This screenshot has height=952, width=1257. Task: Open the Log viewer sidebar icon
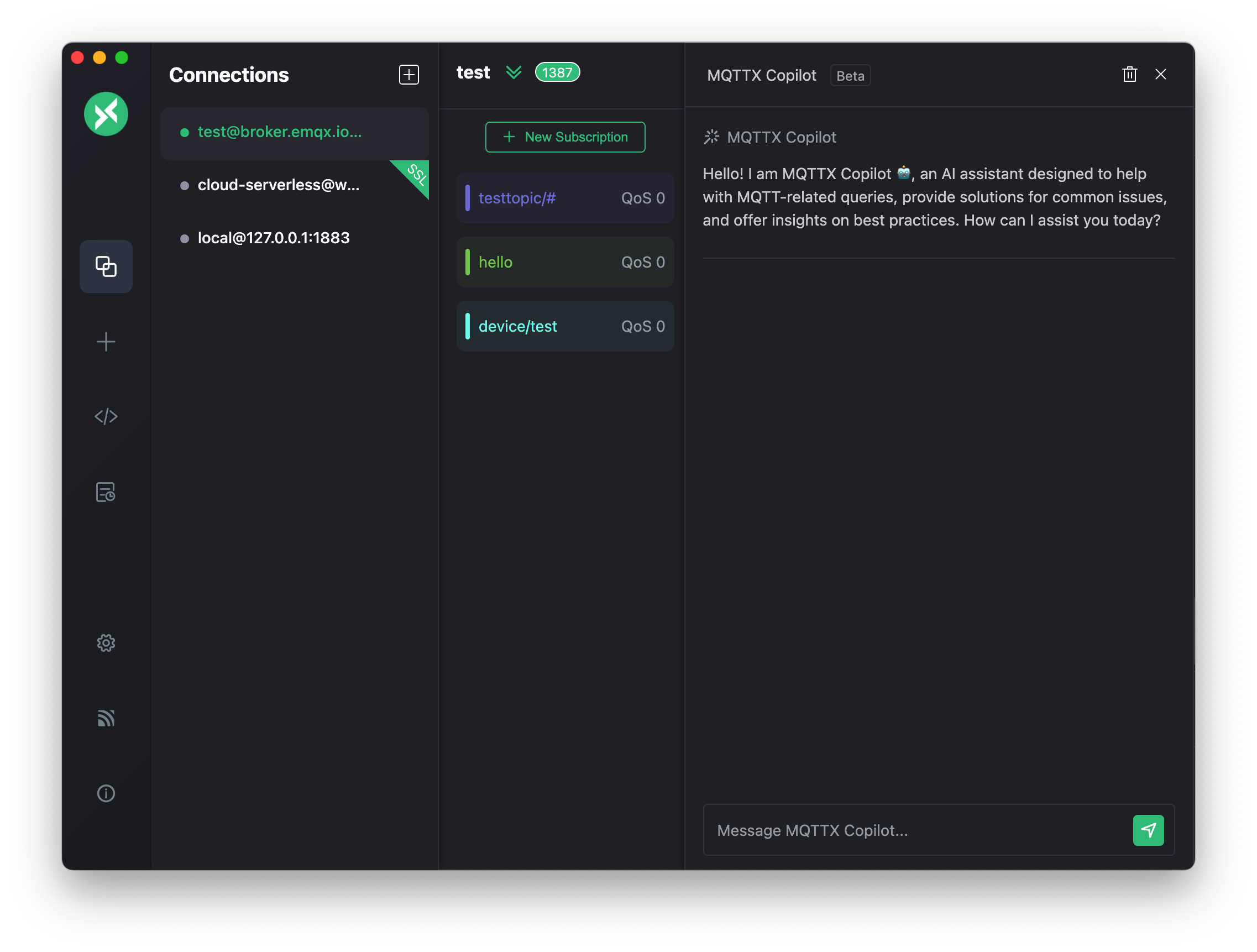click(106, 491)
